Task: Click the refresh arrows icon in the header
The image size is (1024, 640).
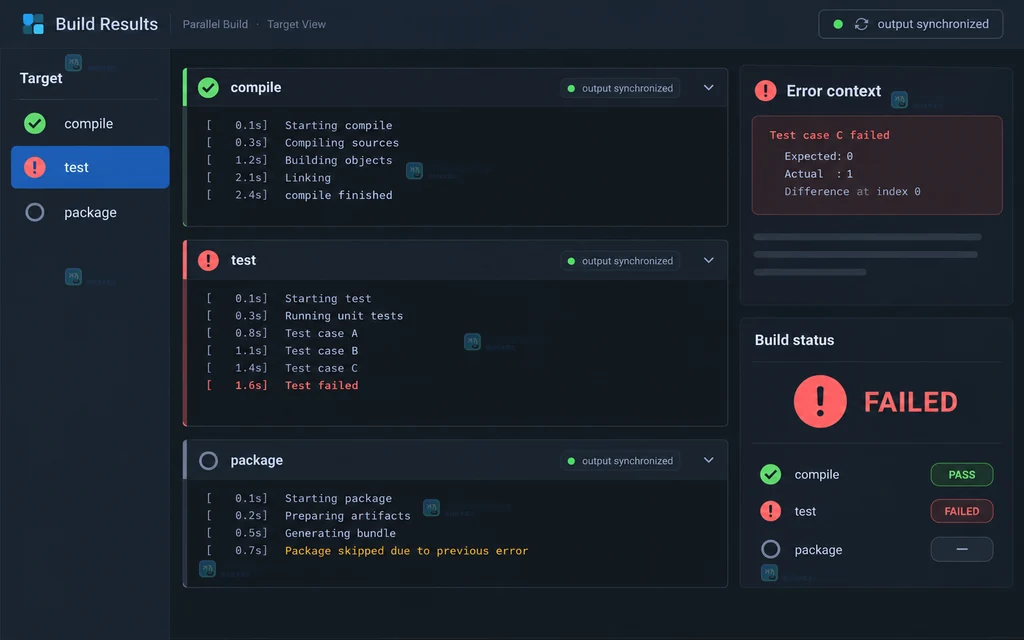Action: [861, 24]
